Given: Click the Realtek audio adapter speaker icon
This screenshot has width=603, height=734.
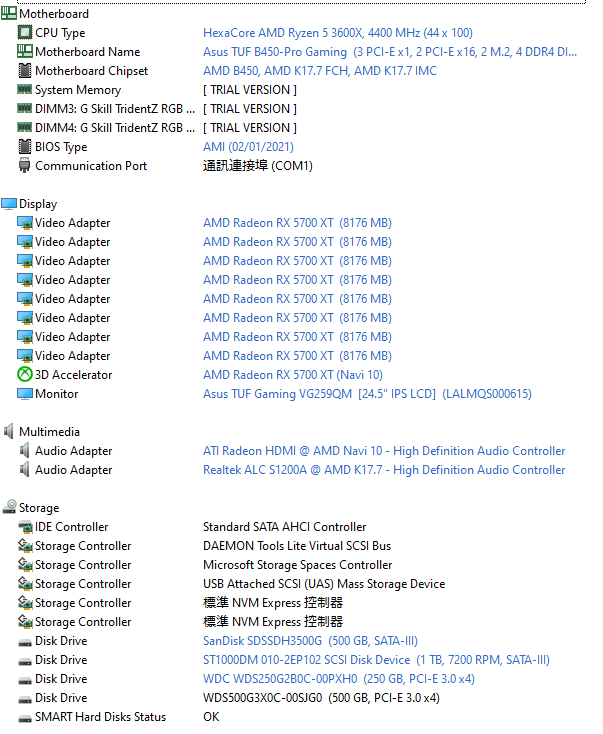Looking at the screenshot, I should [x=25, y=469].
